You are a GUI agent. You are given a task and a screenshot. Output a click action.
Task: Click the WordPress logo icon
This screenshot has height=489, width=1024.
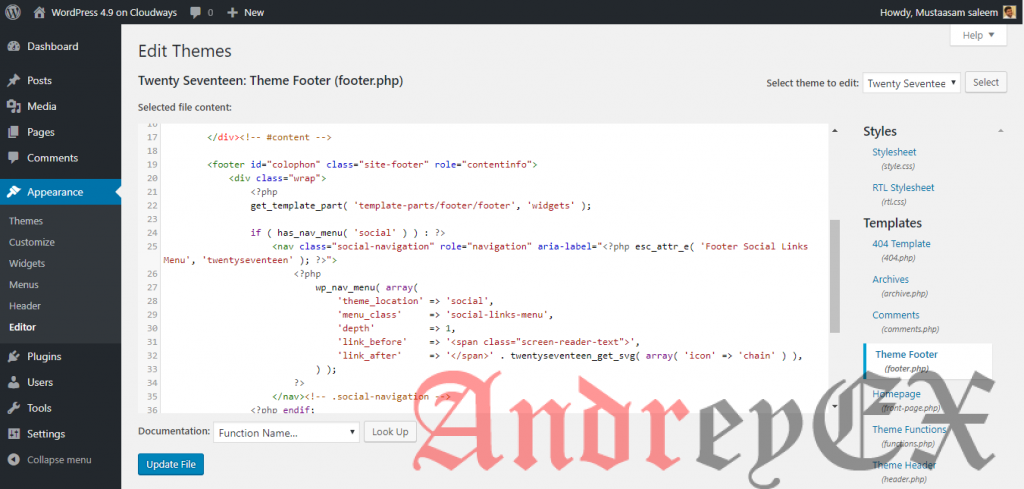(13, 13)
